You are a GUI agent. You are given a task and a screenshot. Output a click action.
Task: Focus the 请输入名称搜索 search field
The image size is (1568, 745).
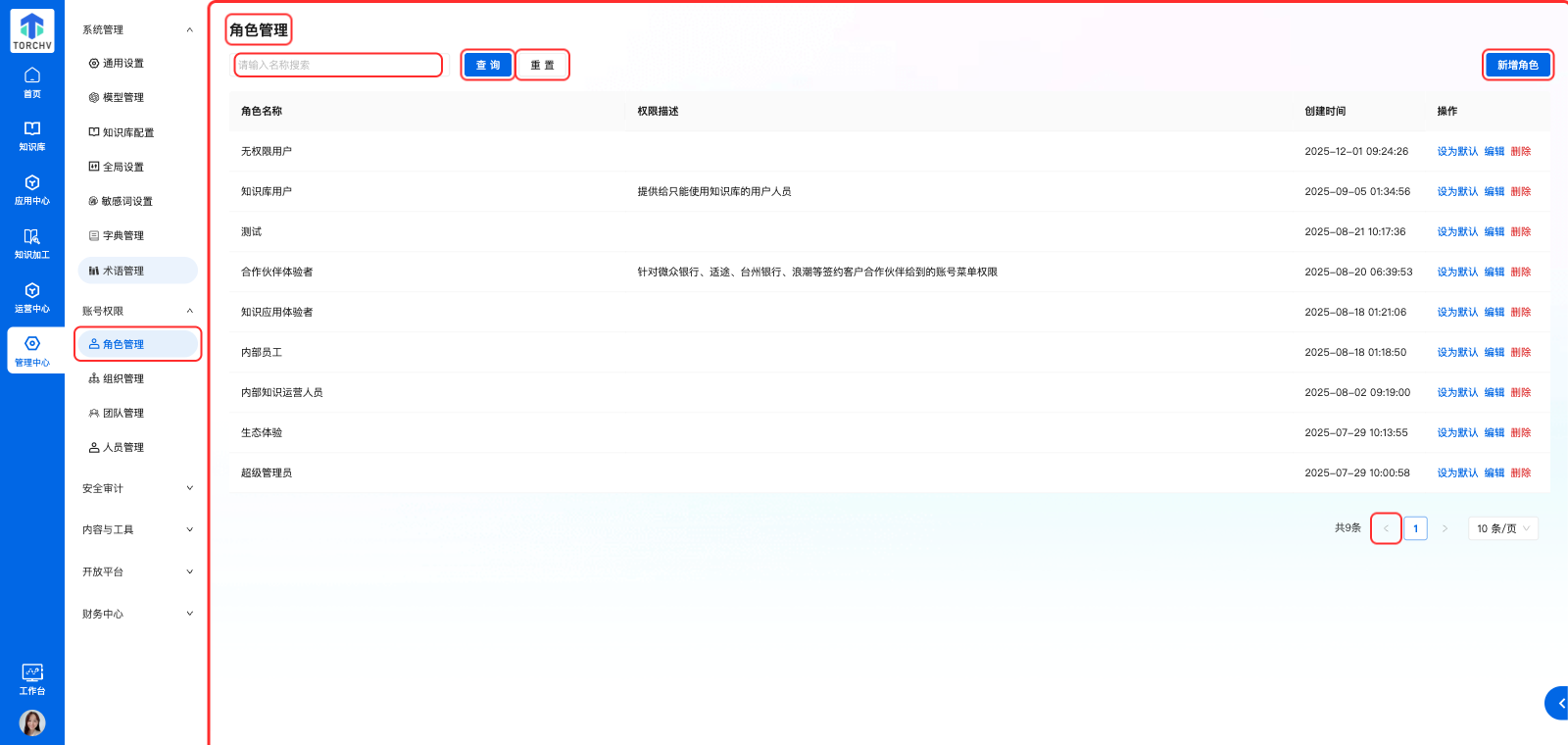[338, 65]
